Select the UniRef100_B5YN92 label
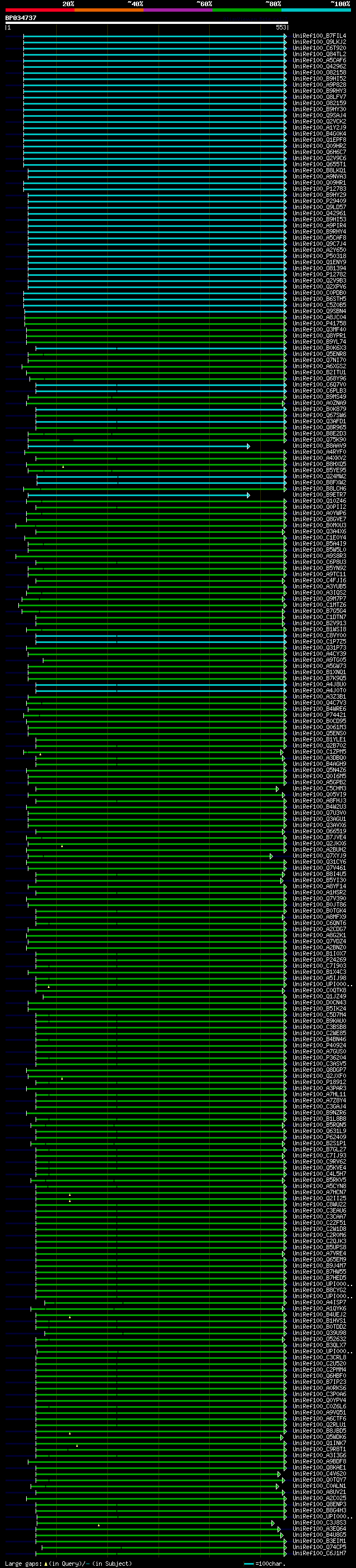Screen dimensions: 356x1568 click(x=319, y=568)
